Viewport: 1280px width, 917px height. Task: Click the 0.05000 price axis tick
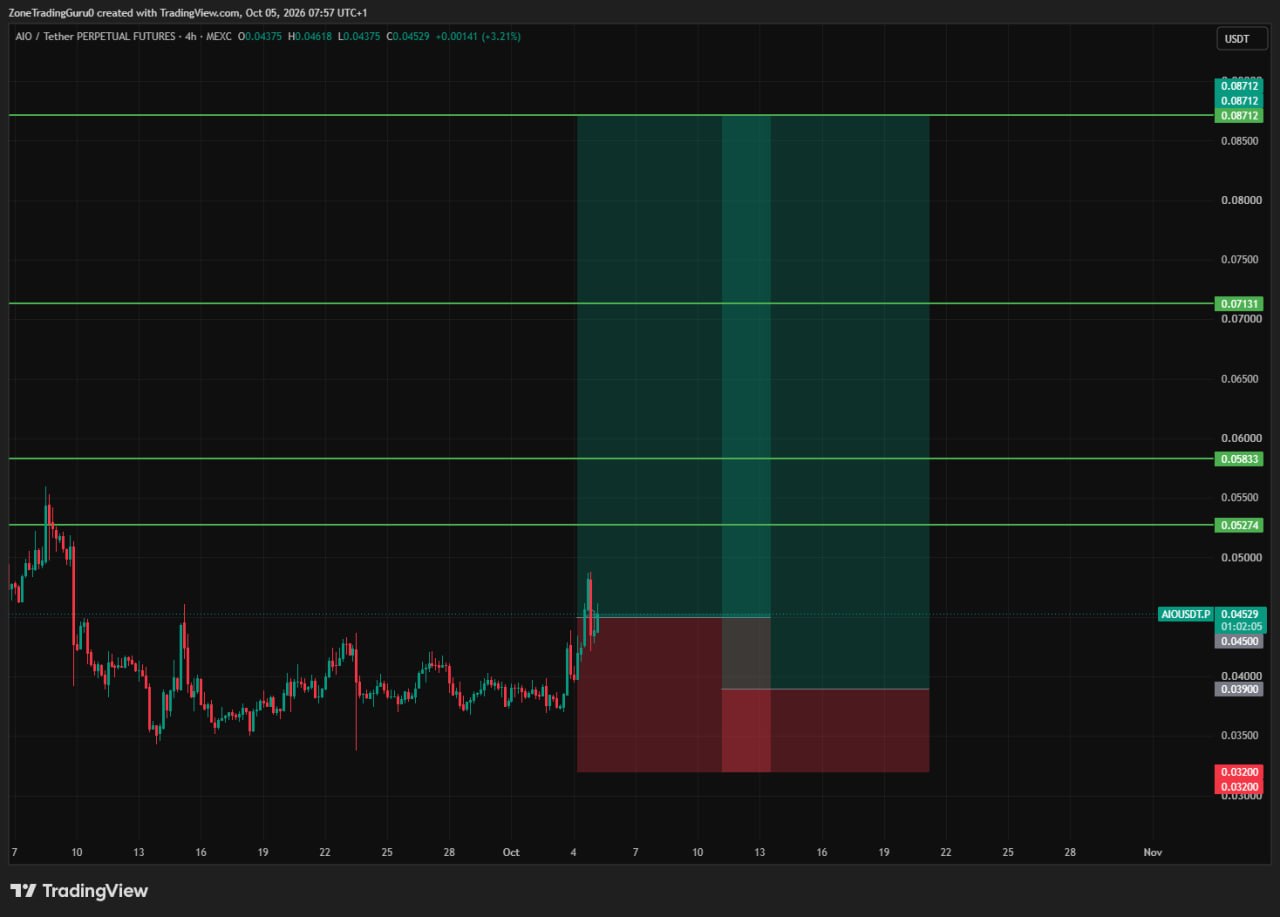(1239, 558)
